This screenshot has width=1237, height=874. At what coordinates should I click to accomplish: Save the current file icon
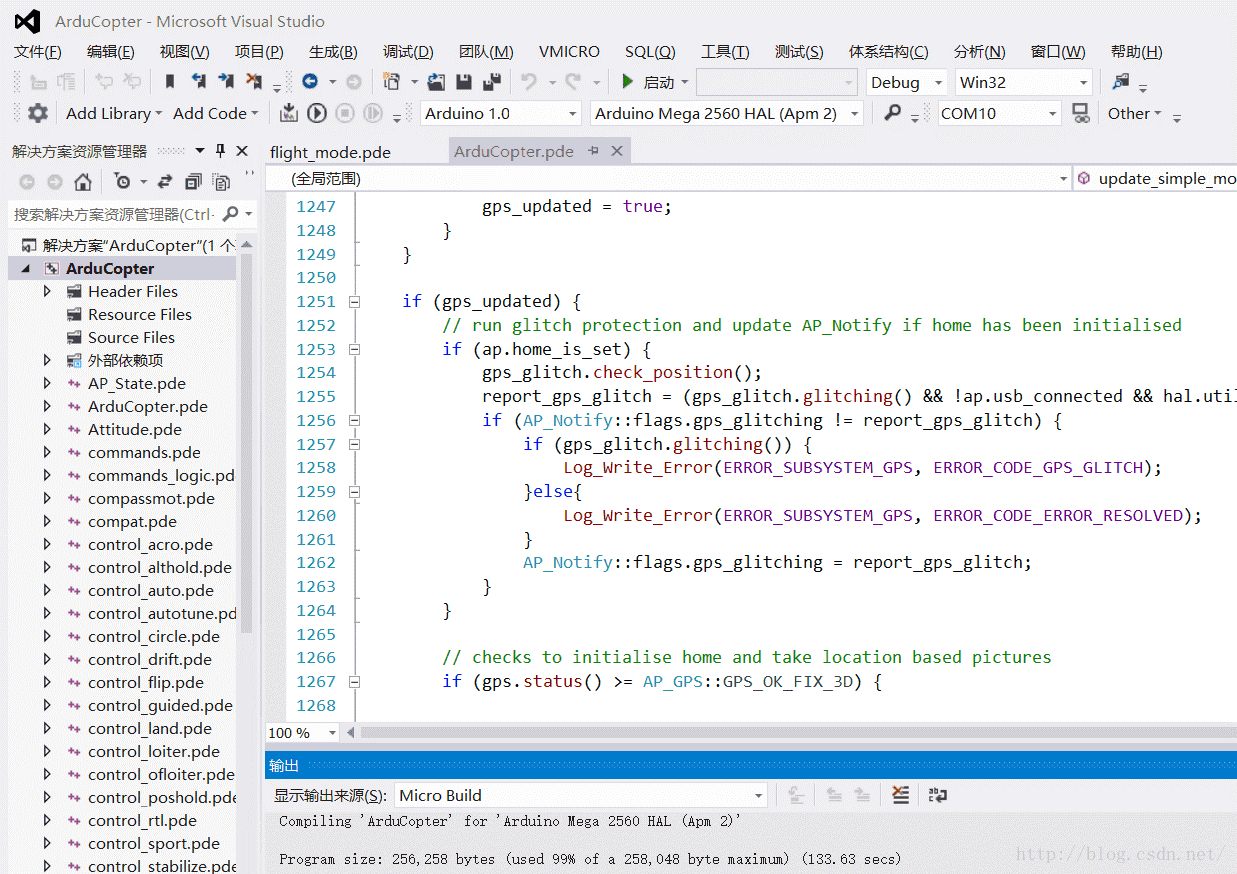point(464,82)
